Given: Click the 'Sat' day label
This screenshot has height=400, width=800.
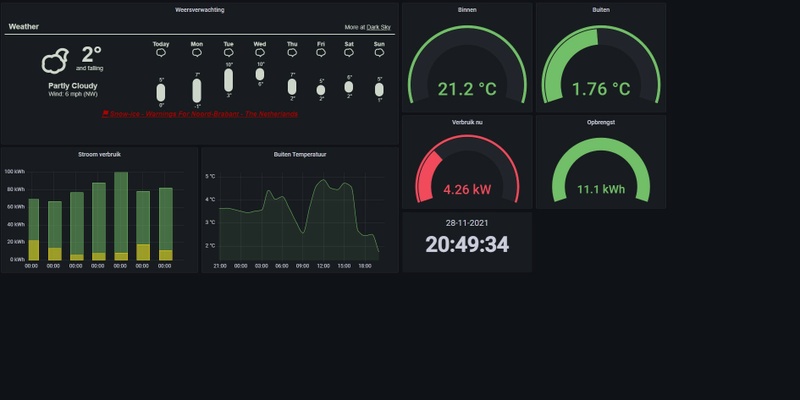Looking at the screenshot, I should pyautogui.click(x=349, y=44).
